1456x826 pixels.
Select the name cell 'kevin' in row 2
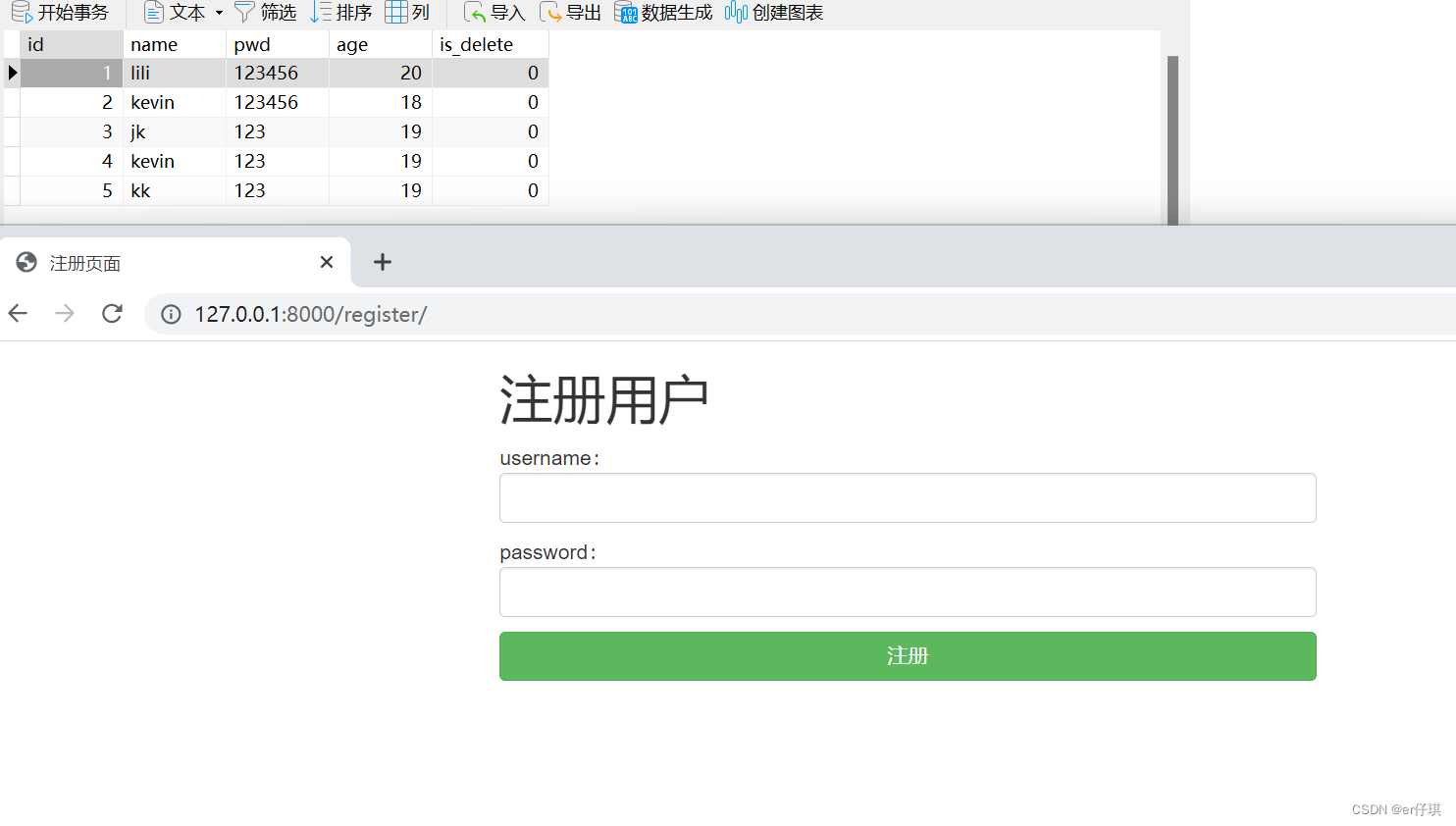click(x=175, y=102)
